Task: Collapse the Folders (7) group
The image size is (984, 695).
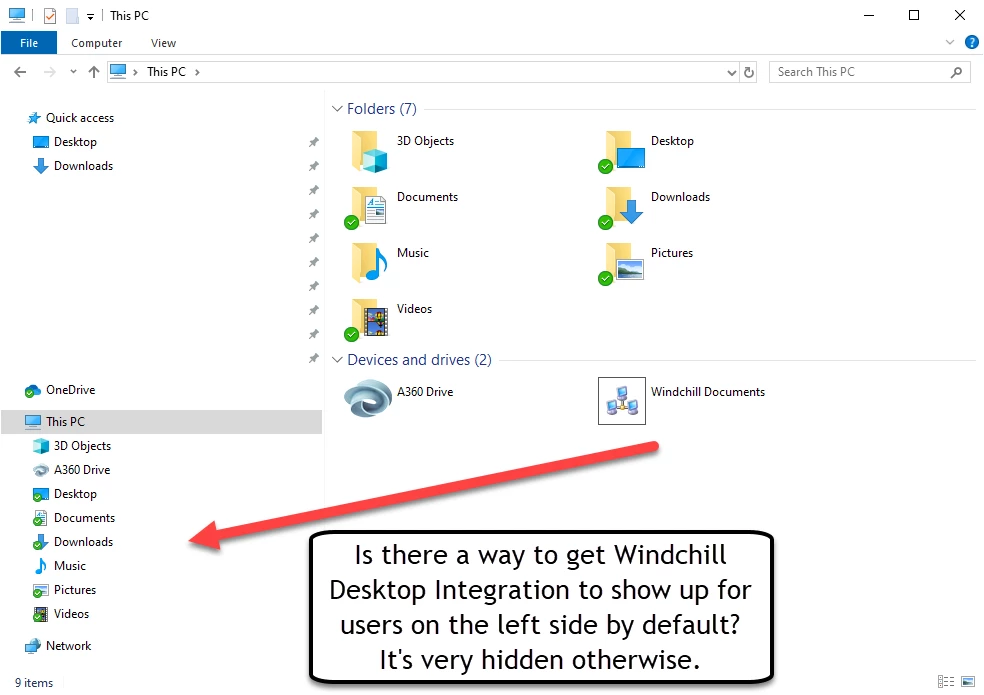Action: tap(337, 109)
